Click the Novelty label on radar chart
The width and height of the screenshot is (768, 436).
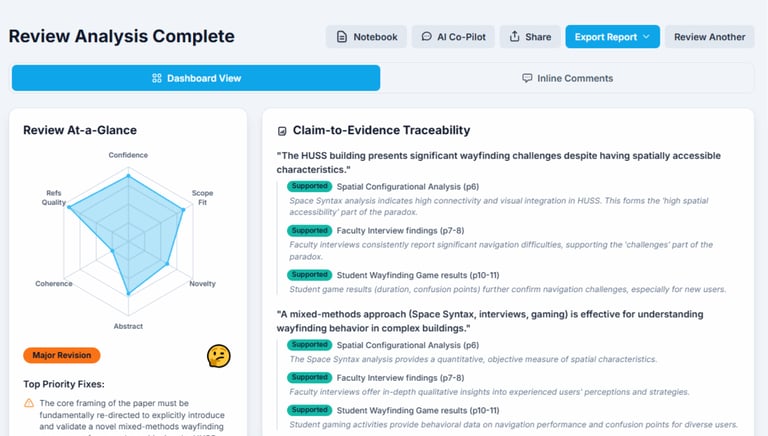202,284
